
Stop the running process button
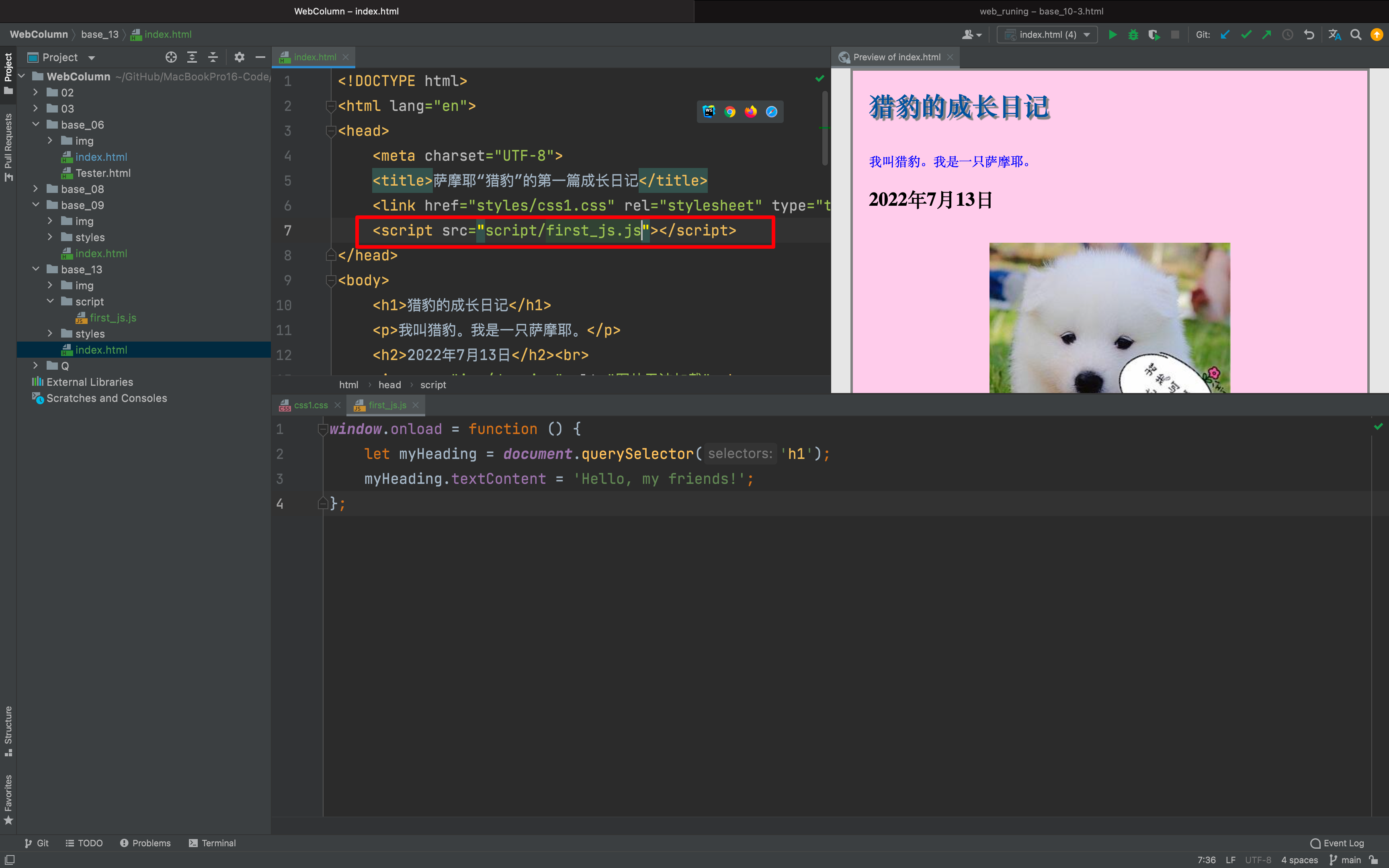(1175, 35)
